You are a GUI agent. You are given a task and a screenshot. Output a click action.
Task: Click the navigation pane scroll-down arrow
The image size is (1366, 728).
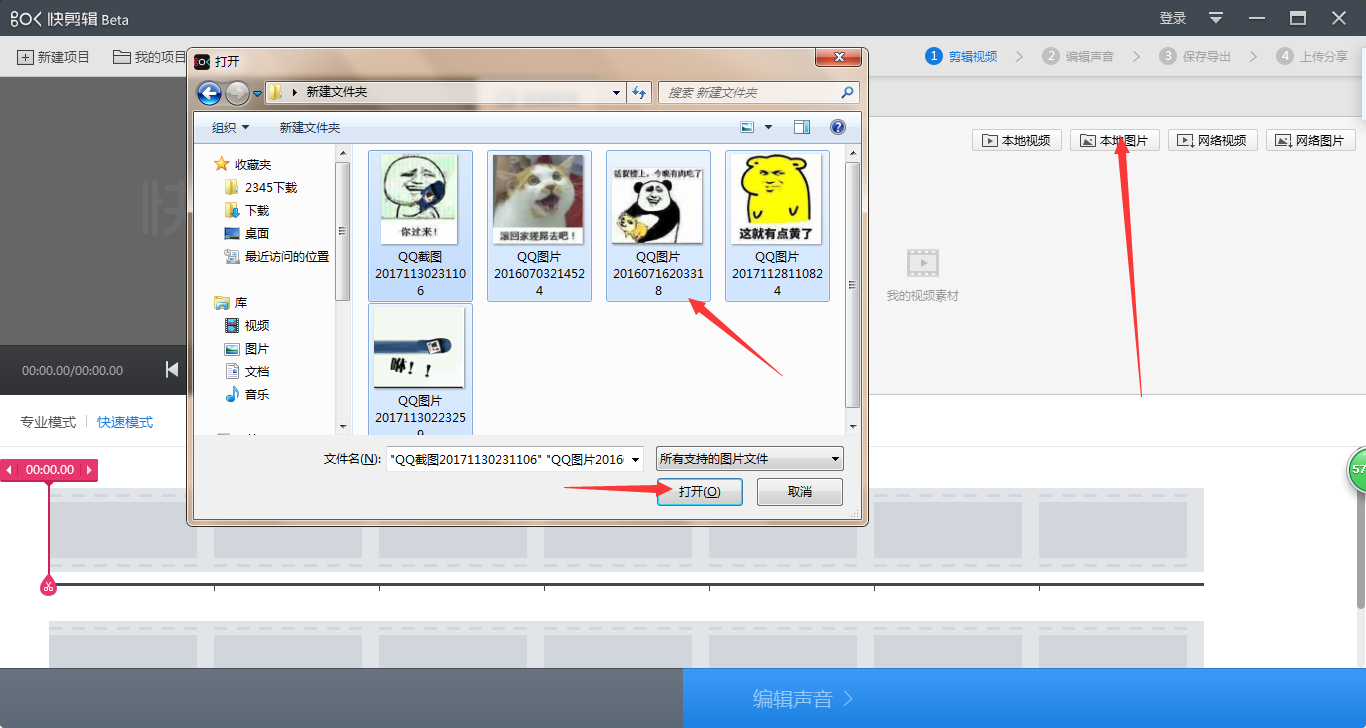pyautogui.click(x=343, y=426)
